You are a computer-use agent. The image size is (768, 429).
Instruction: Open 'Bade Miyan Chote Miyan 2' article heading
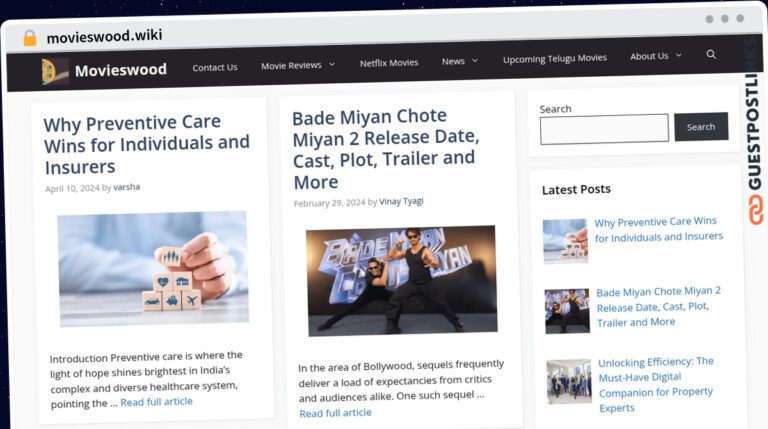386,149
